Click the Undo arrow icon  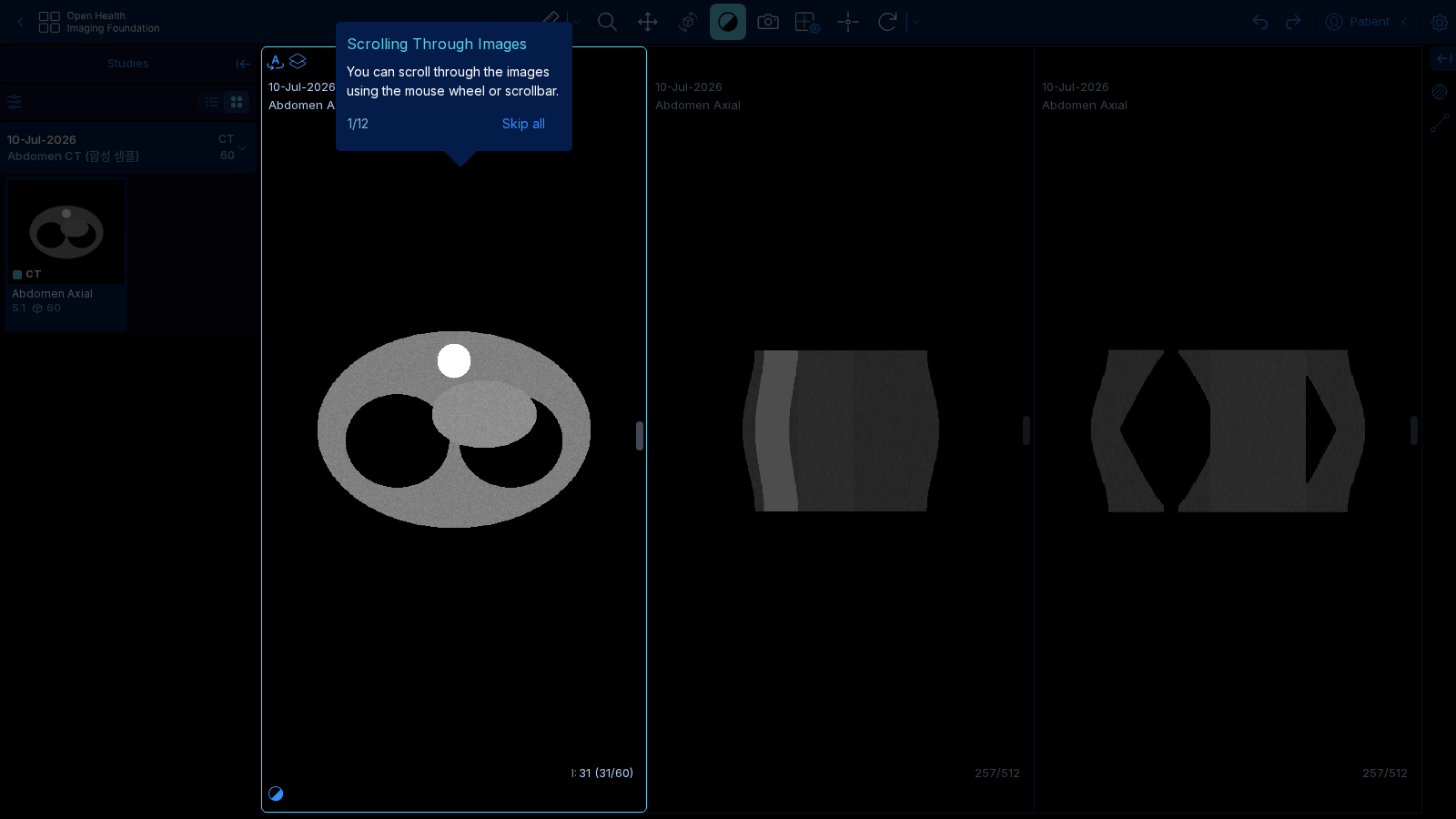1260,22
